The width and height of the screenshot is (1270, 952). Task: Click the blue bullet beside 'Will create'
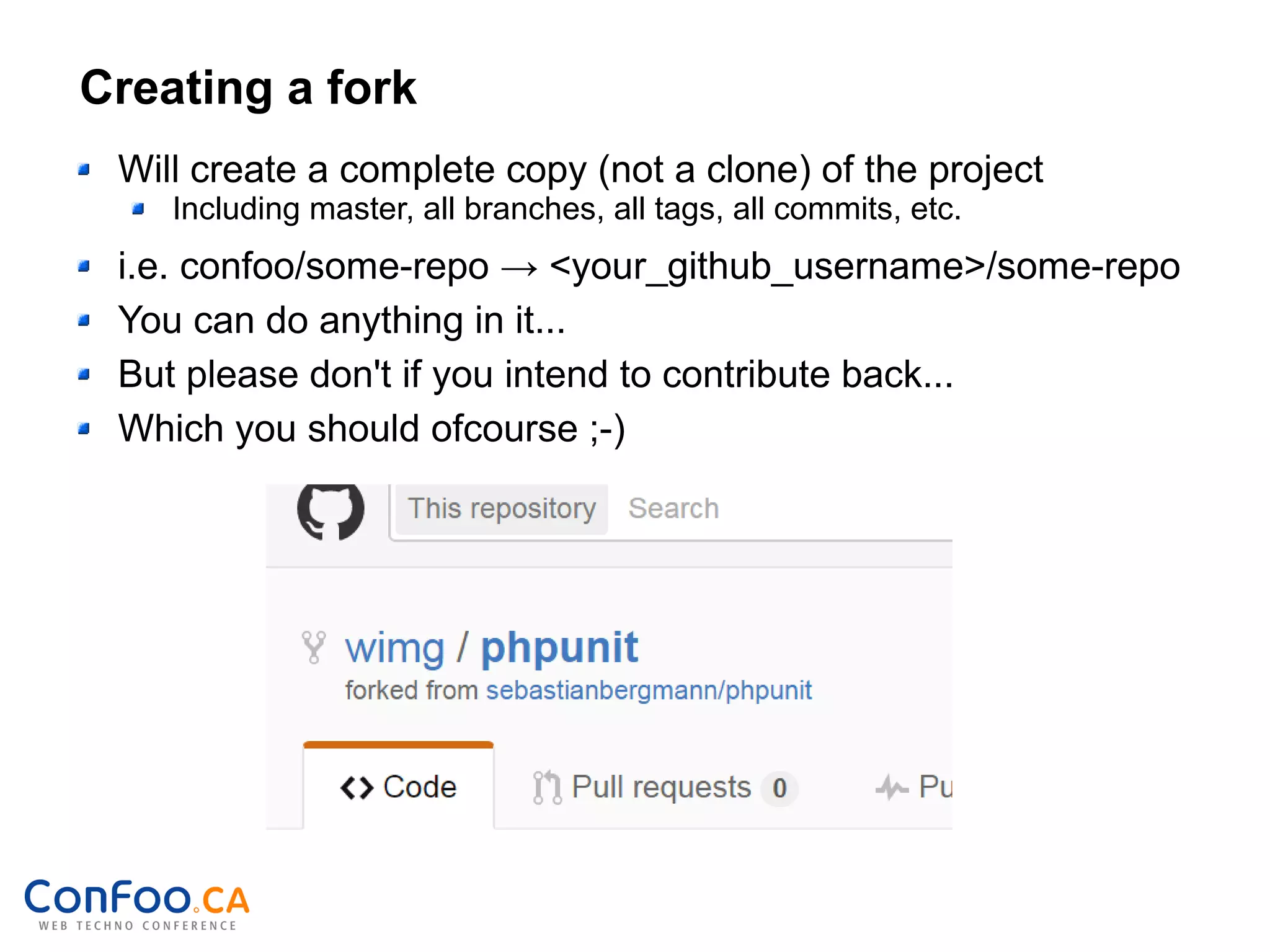click(84, 169)
